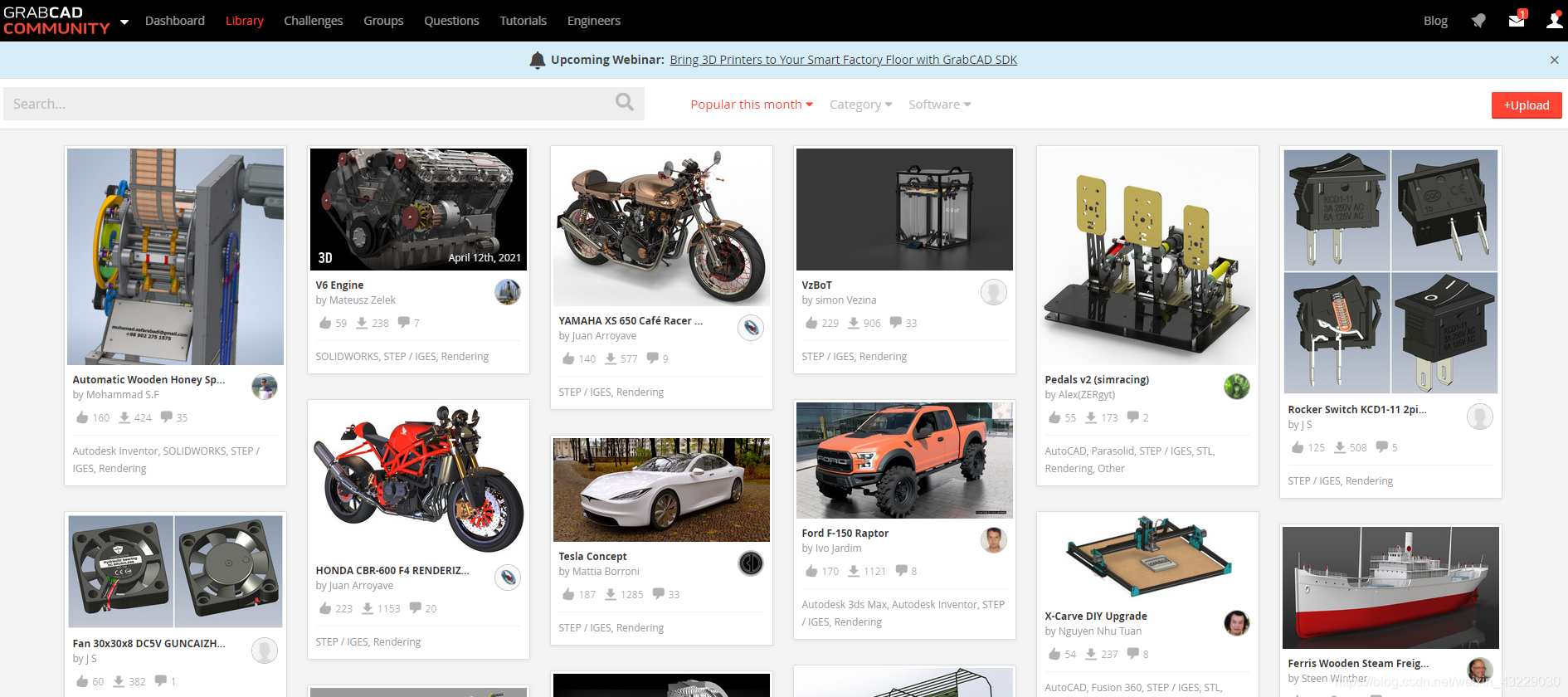Click download icon on VzBoT card

[x=853, y=323]
